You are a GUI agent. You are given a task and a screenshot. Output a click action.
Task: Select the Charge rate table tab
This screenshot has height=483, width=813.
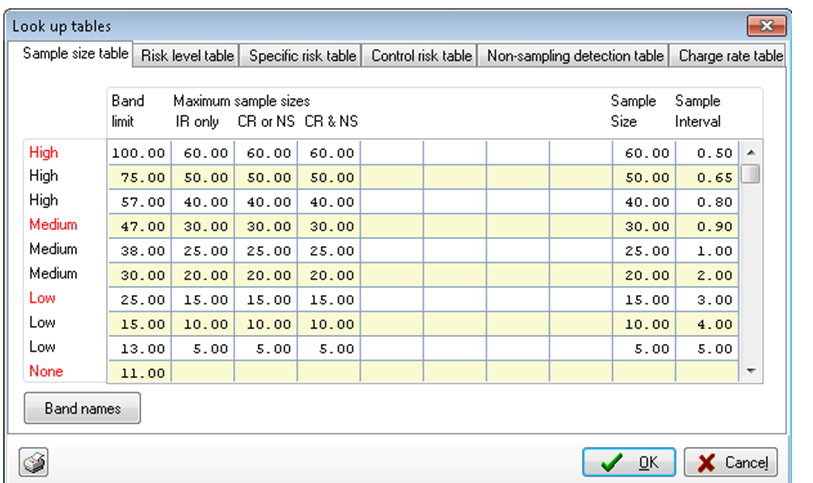click(x=730, y=55)
